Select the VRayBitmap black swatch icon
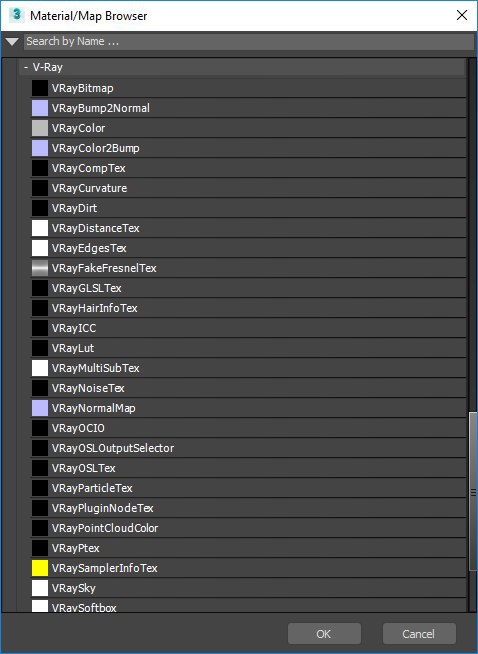 40,88
